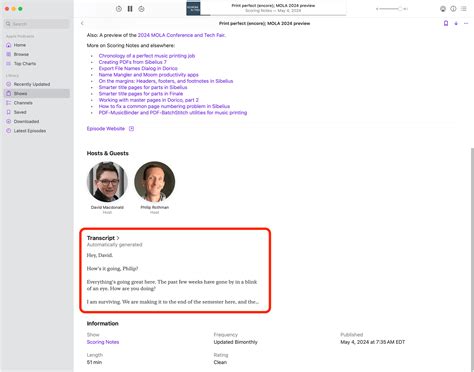Open the account profile icon
Viewport: 474px width, 372px height.
[x=443, y=9]
